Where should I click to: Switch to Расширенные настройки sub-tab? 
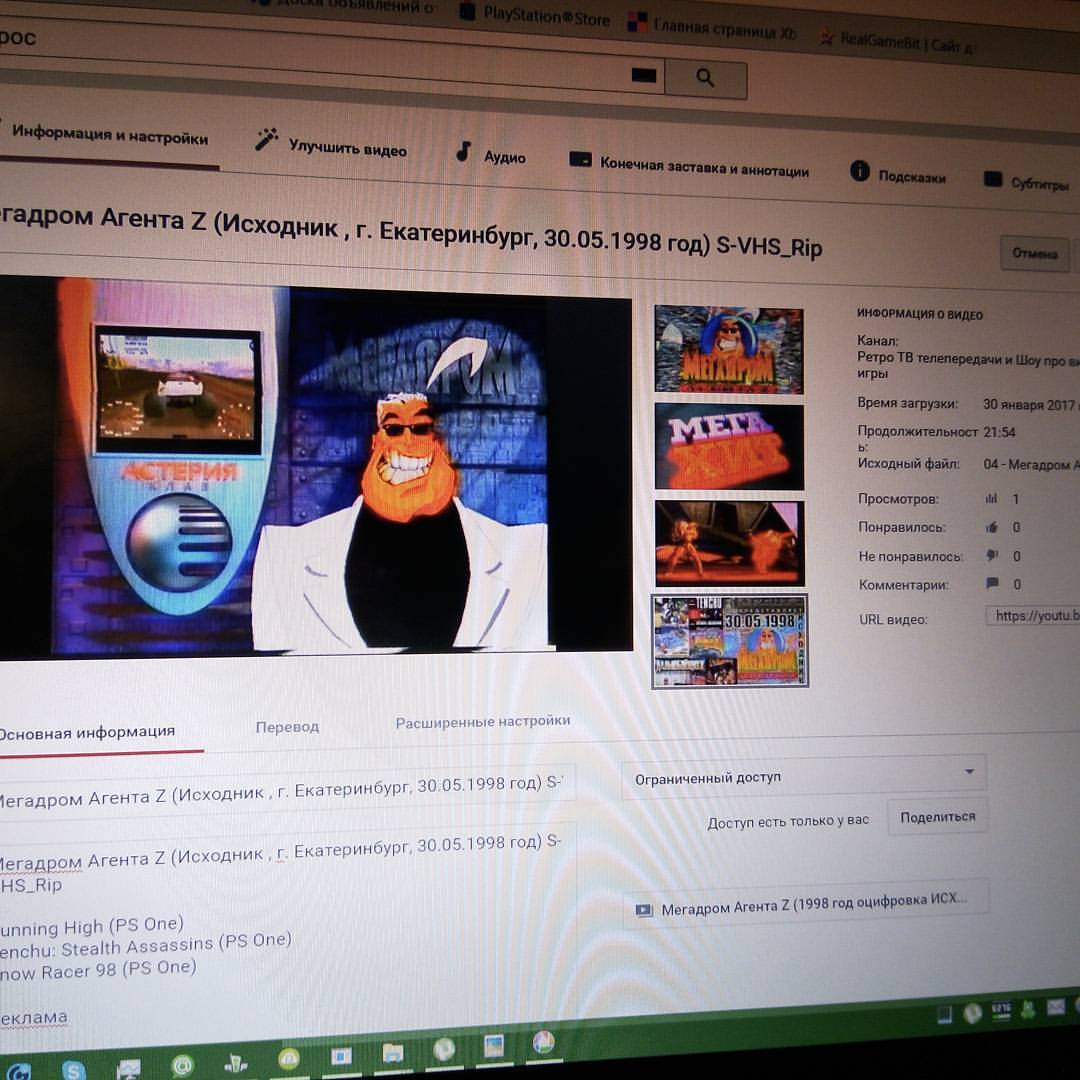click(483, 721)
